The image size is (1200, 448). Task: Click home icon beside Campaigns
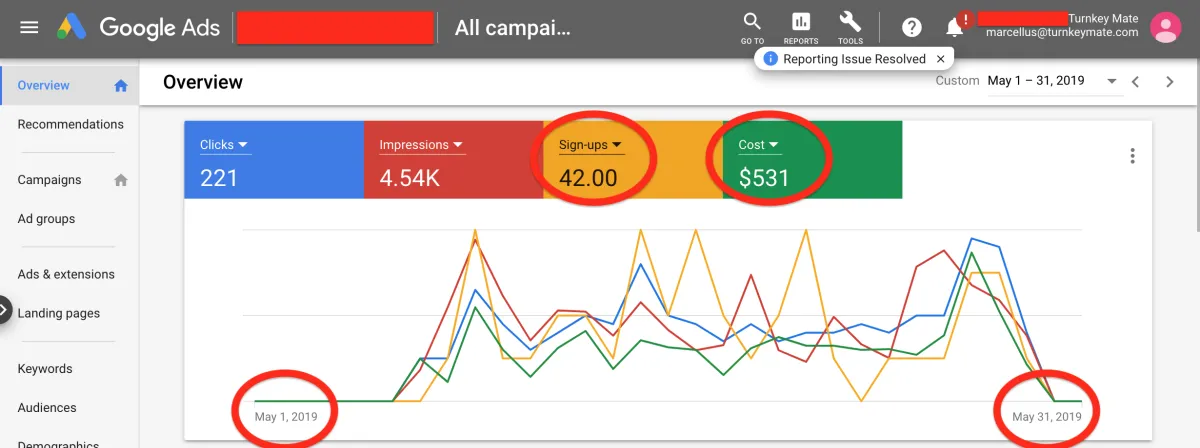[x=121, y=180]
